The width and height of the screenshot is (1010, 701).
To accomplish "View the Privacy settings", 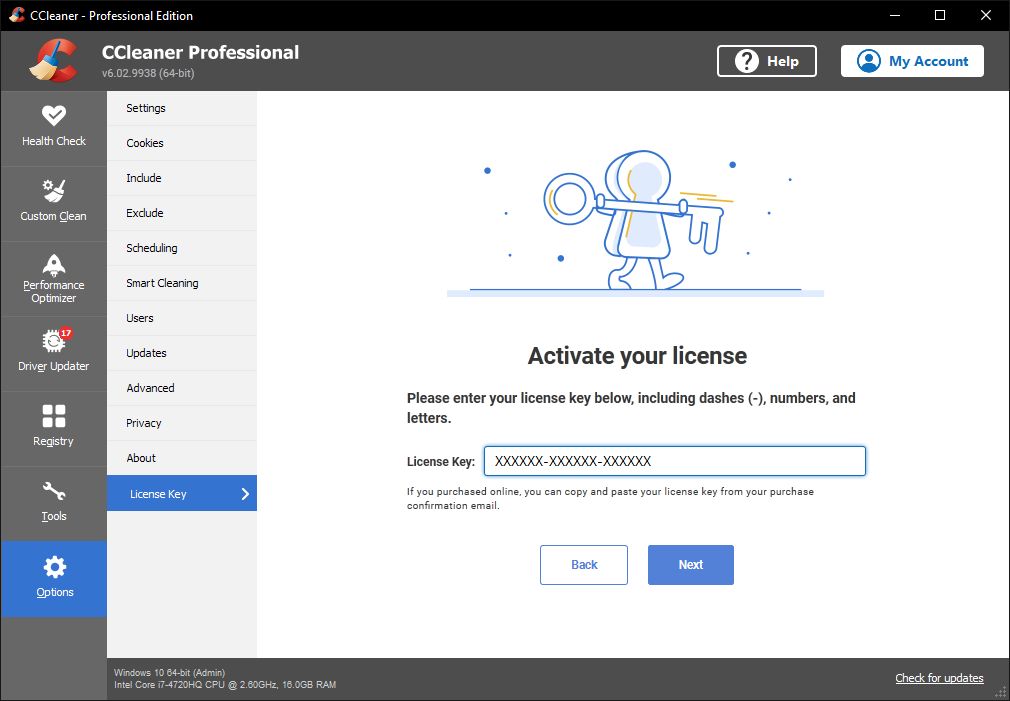I will (143, 422).
